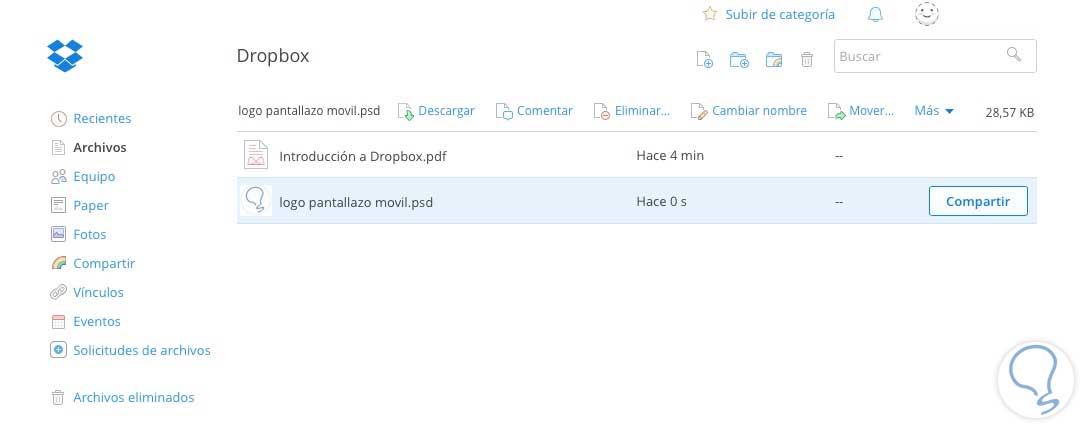Open thumbnail of logo pantallazo movil.psd

pos(256,200)
